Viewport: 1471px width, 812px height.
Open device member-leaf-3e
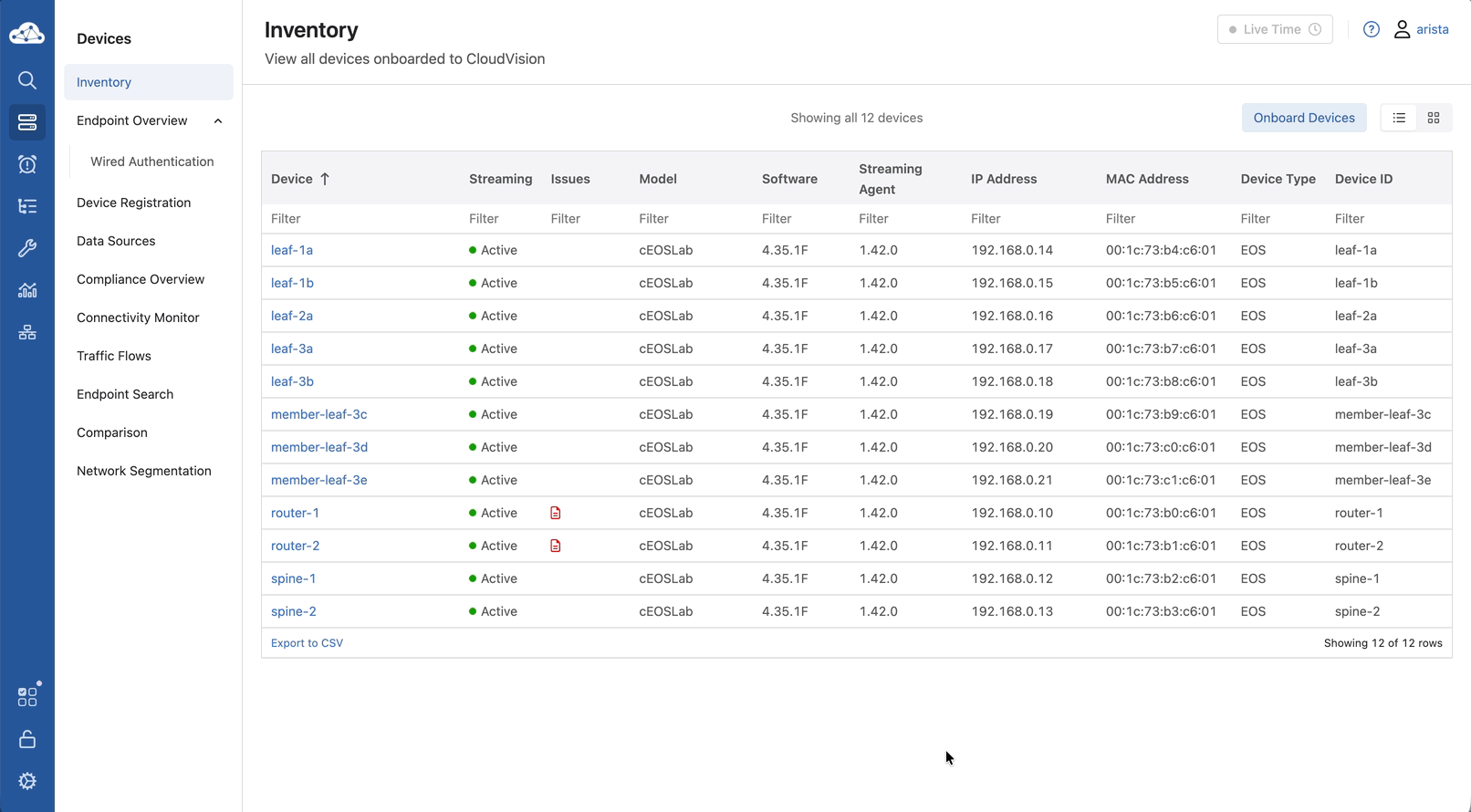pos(319,480)
